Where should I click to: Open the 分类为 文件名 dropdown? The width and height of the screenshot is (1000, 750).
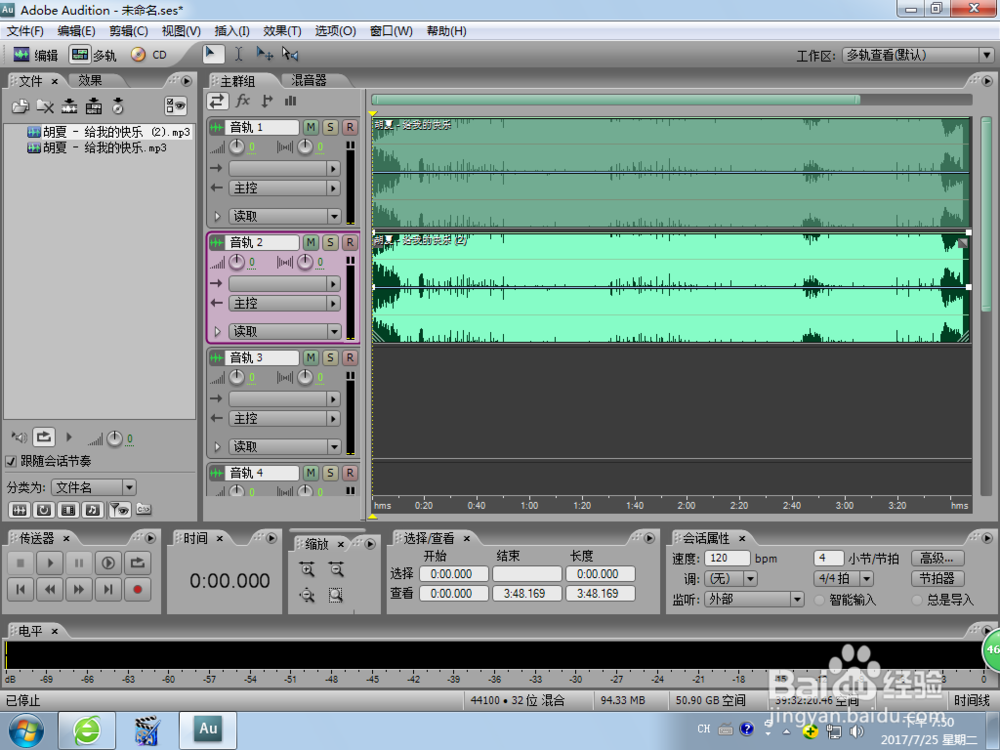pos(94,487)
